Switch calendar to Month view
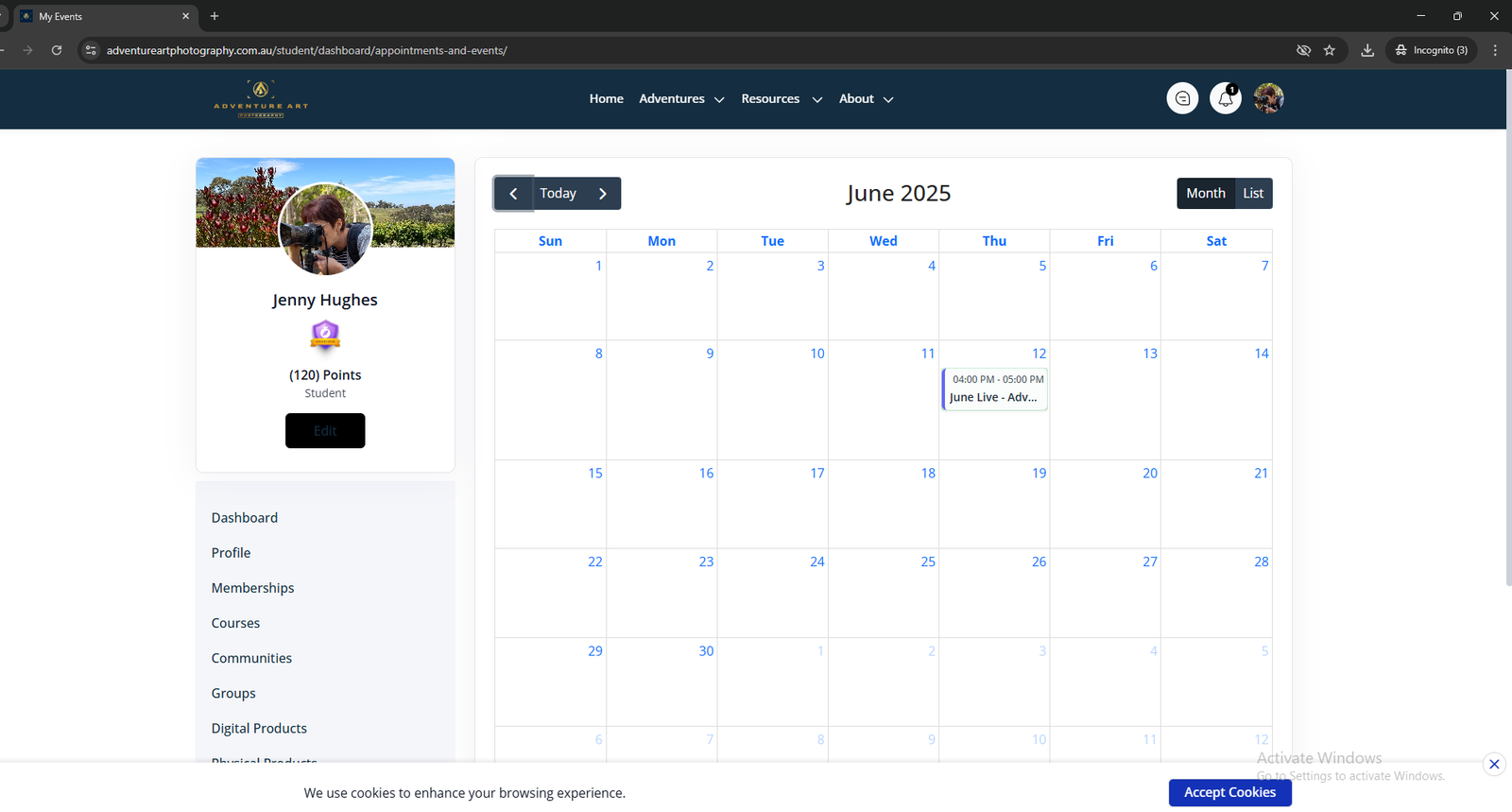 tap(1205, 194)
